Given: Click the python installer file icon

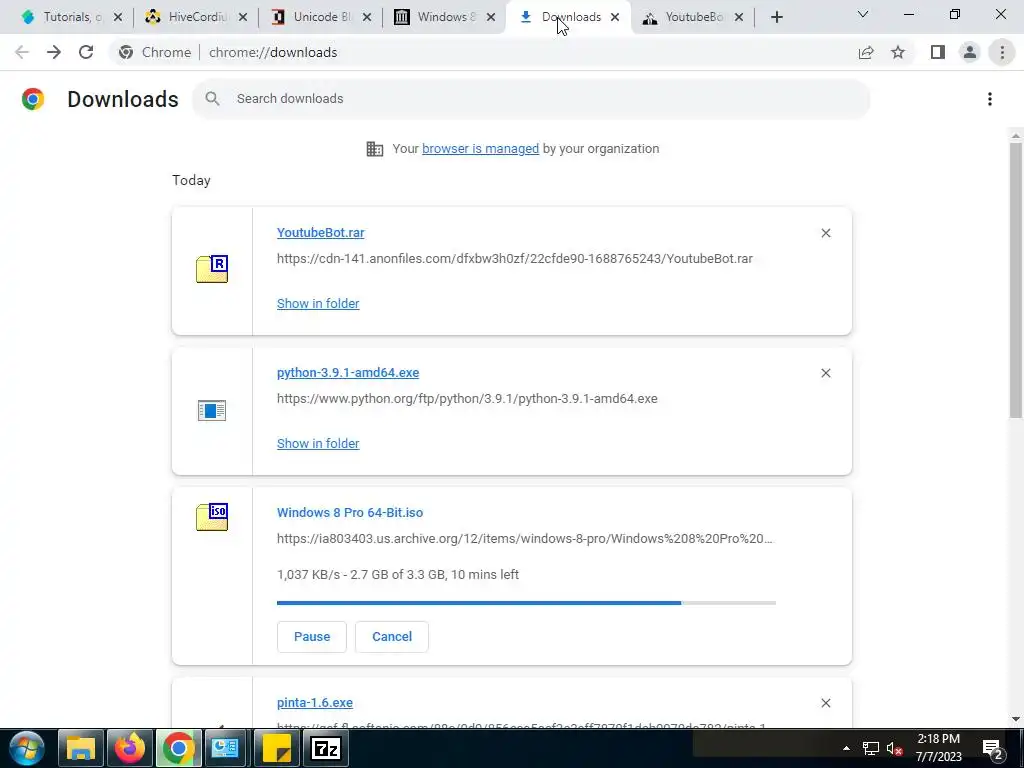Looking at the screenshot, I should point(212,411).
